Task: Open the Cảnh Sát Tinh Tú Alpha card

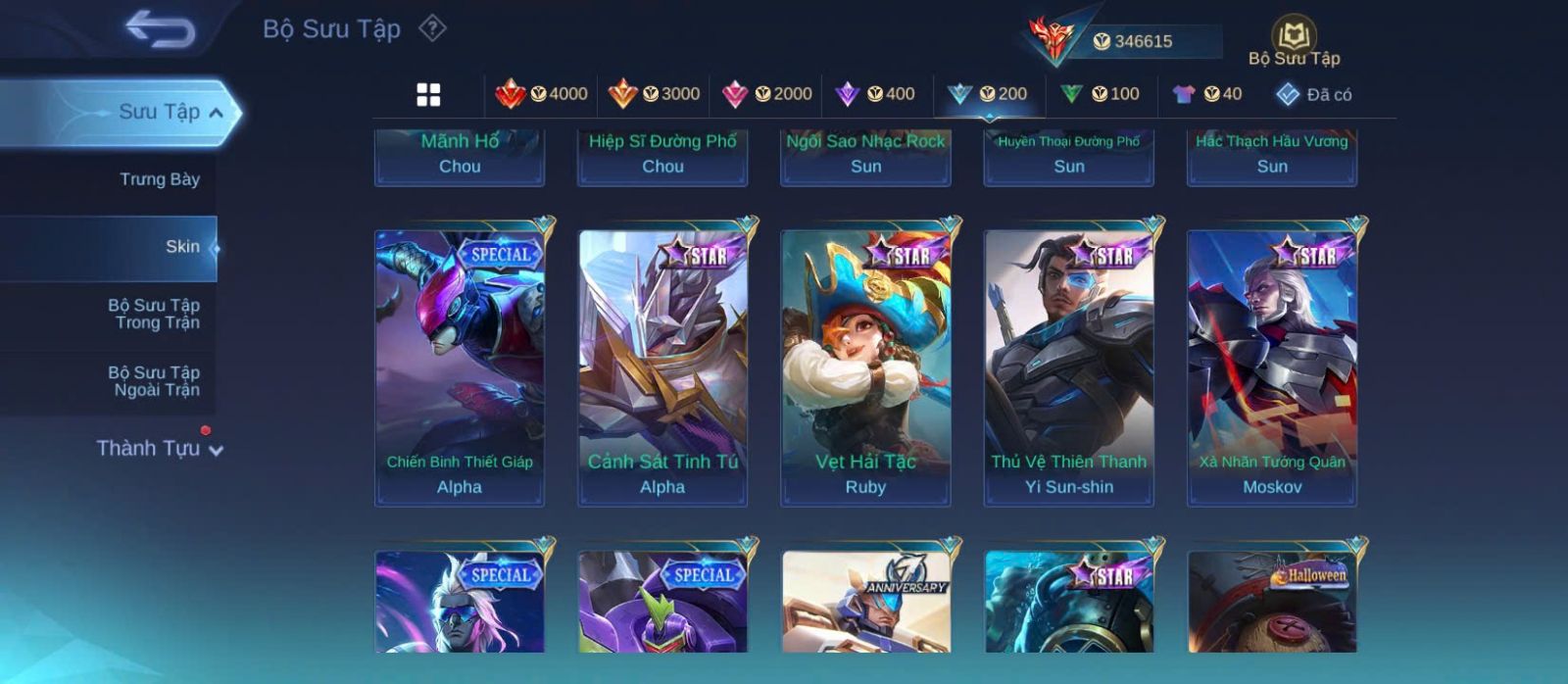Action: tap(662, 367)
